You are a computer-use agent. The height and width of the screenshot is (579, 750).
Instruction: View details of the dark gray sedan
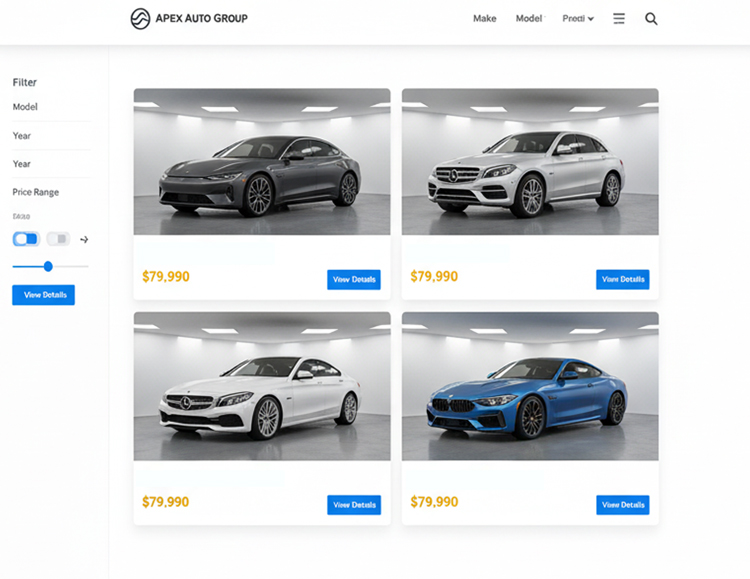click(354, 279)
